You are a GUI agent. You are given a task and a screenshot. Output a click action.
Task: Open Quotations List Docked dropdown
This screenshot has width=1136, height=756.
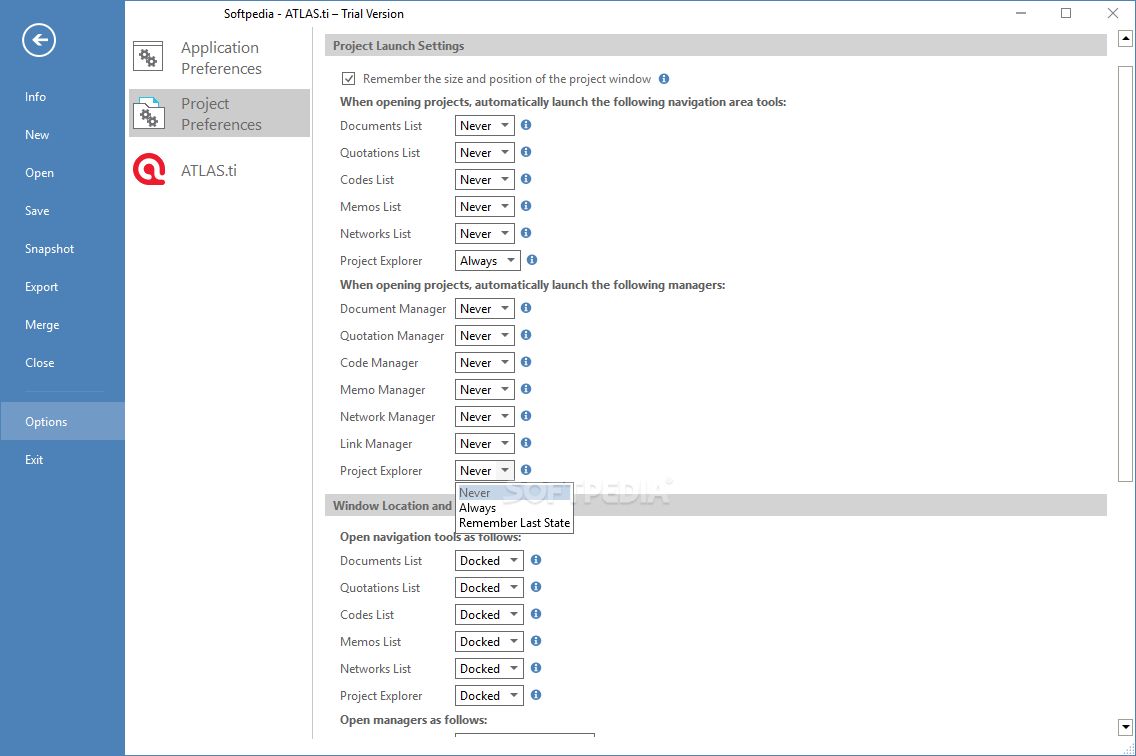(489, 587)
